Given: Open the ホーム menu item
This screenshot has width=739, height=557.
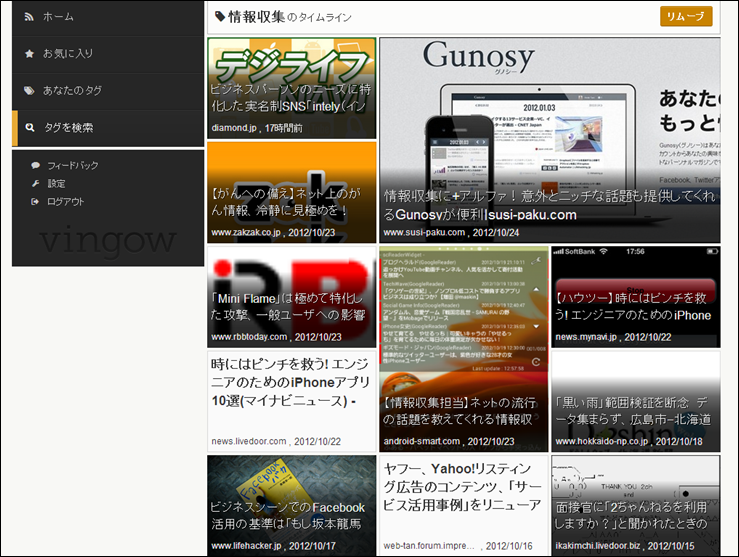Looking at the screenshot, I should pyautogui.click(x=108, y=18).
